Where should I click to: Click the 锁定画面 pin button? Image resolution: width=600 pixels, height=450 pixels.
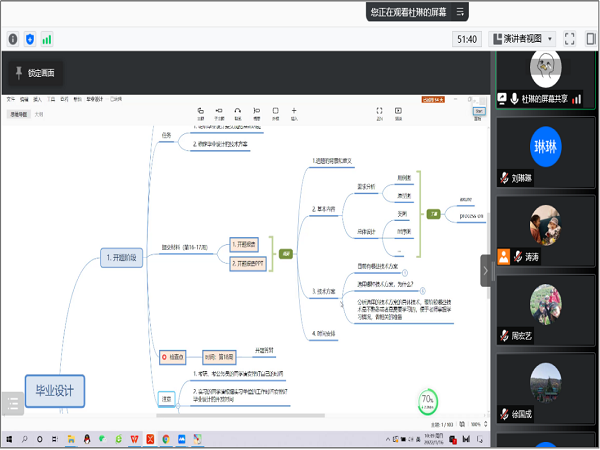(36, 73)
